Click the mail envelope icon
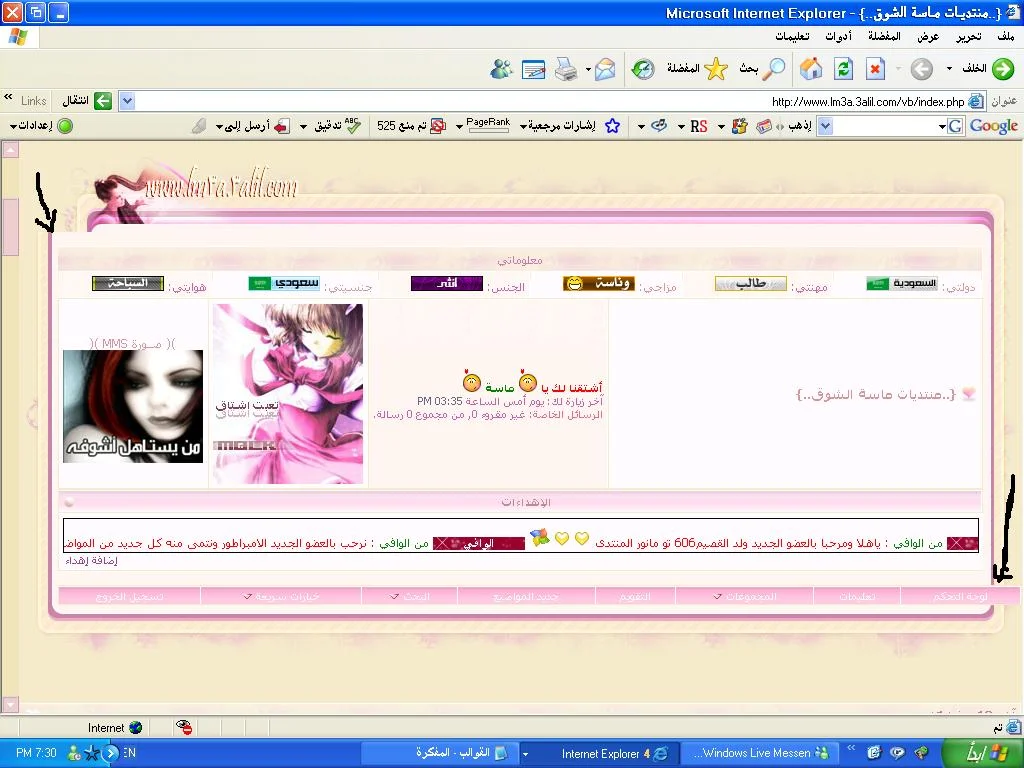Viewport: 1024px width, 768px height. coord(605,69)
